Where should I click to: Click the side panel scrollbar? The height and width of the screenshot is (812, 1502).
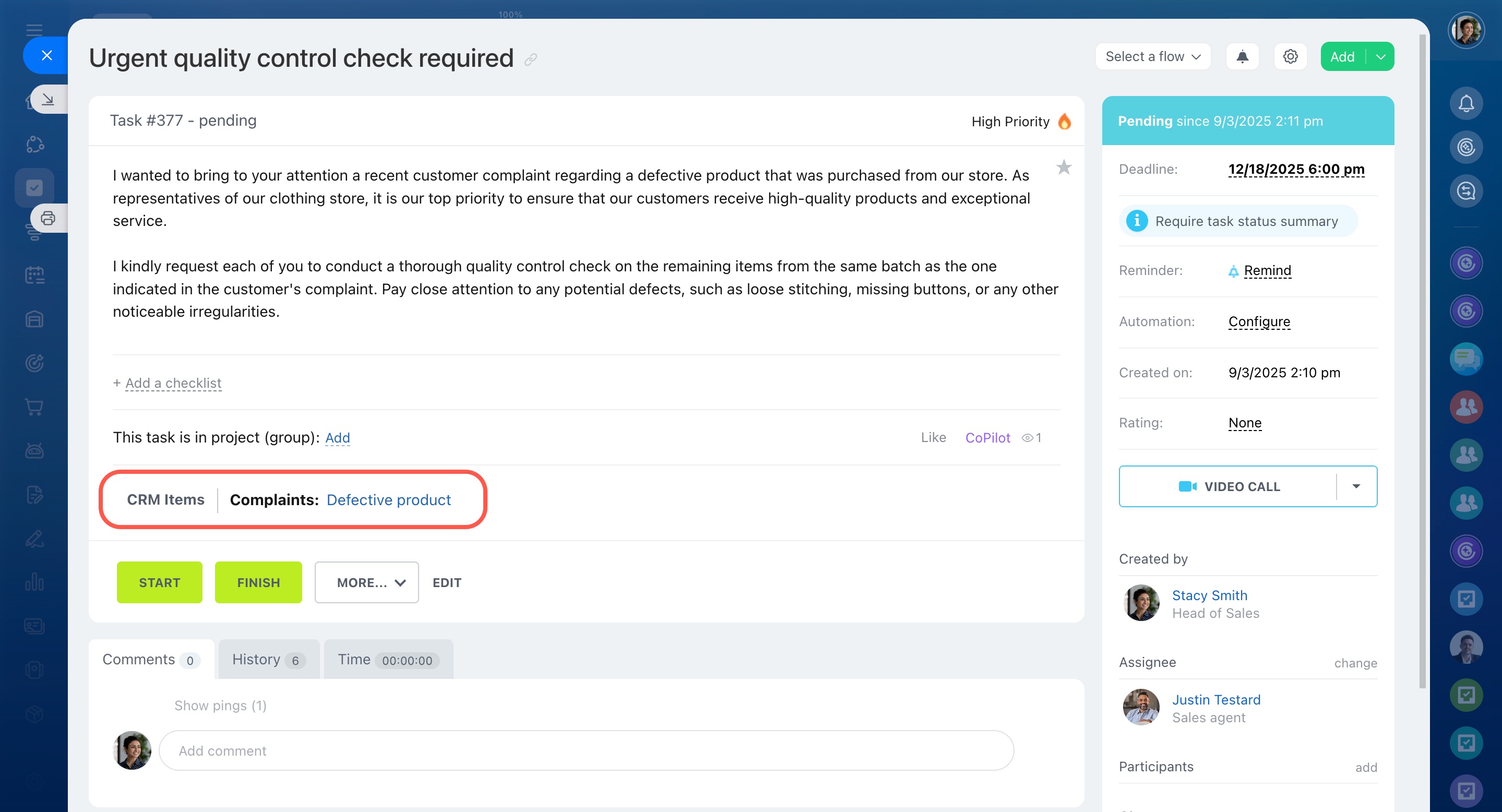pos(1423,362)
